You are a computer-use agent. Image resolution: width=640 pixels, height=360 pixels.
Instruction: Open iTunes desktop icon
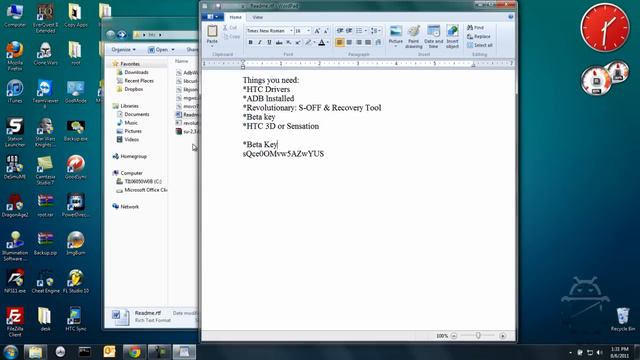tap(15, 91)
